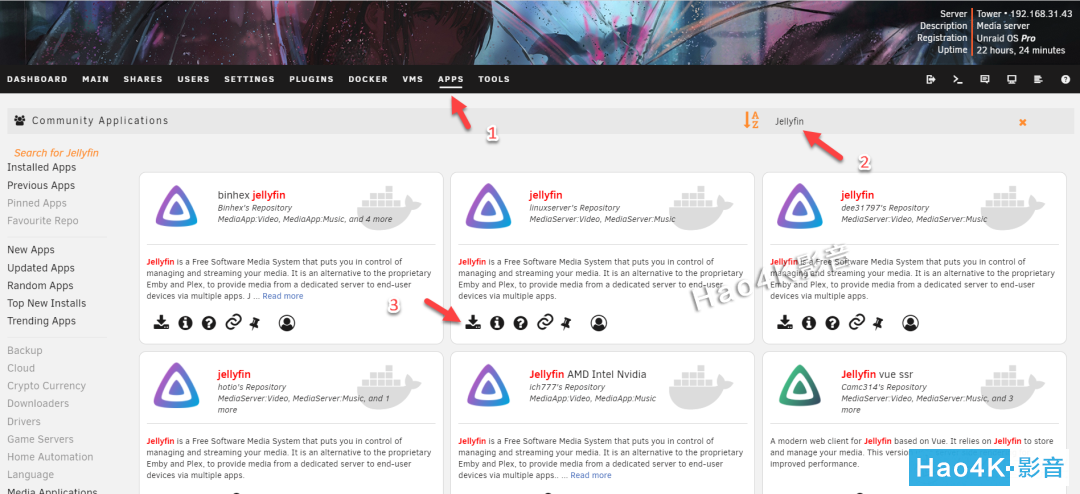Open project link icon on linuxserver's jellyfin

546,322
